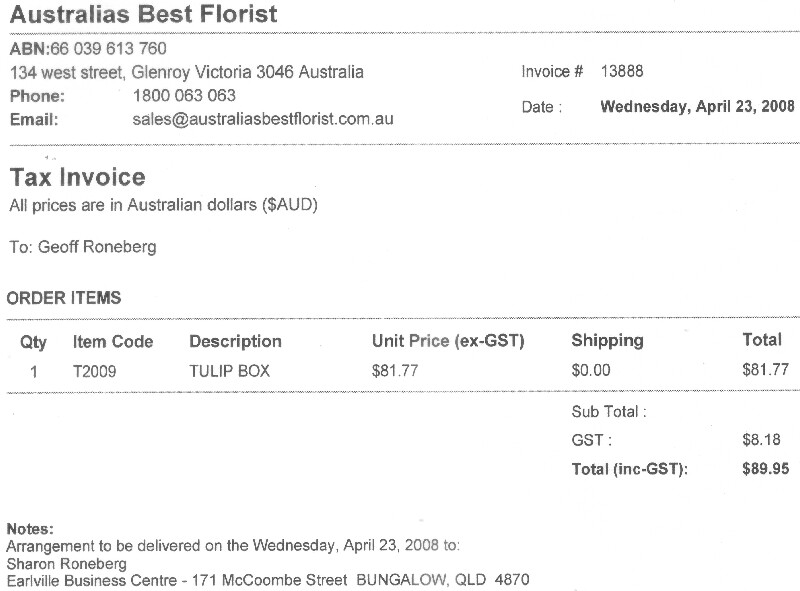Screen dimensions: 800x591
Task: Click item code T2009
Action: [94, 371]
